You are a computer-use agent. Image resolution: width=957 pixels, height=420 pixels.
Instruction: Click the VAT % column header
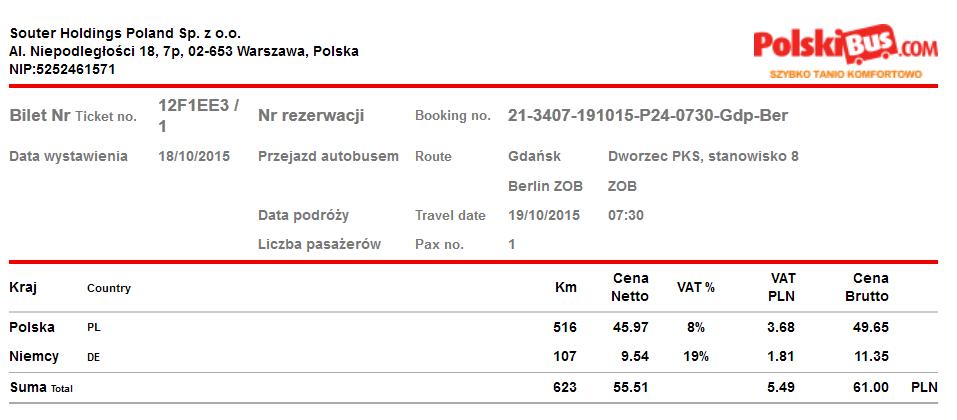[696, 288]
